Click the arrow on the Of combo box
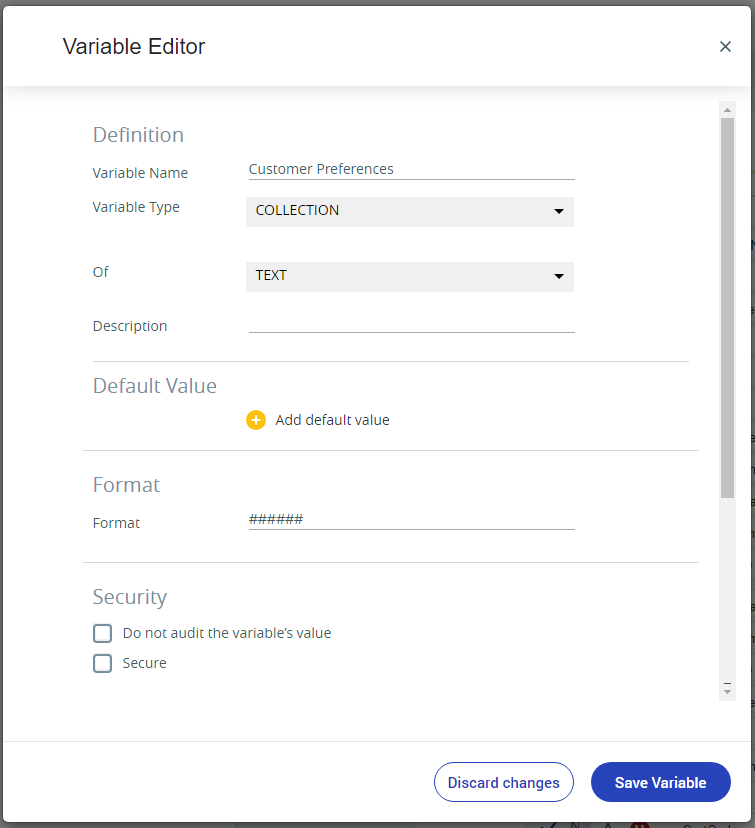This screenshot has width=755, height=828. tap(559, 276)
